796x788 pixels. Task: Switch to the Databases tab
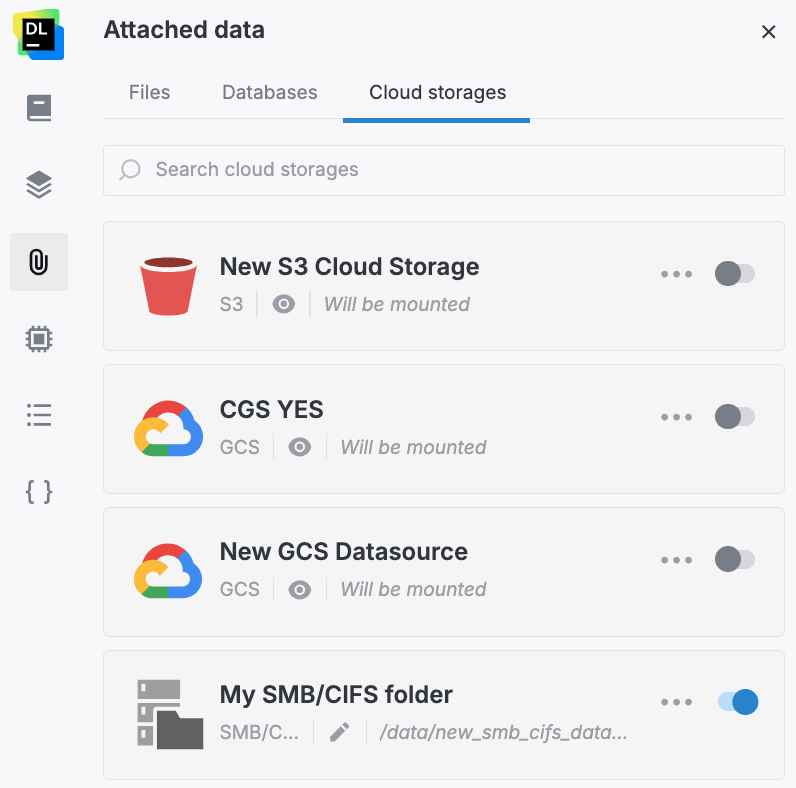point(270,93)
